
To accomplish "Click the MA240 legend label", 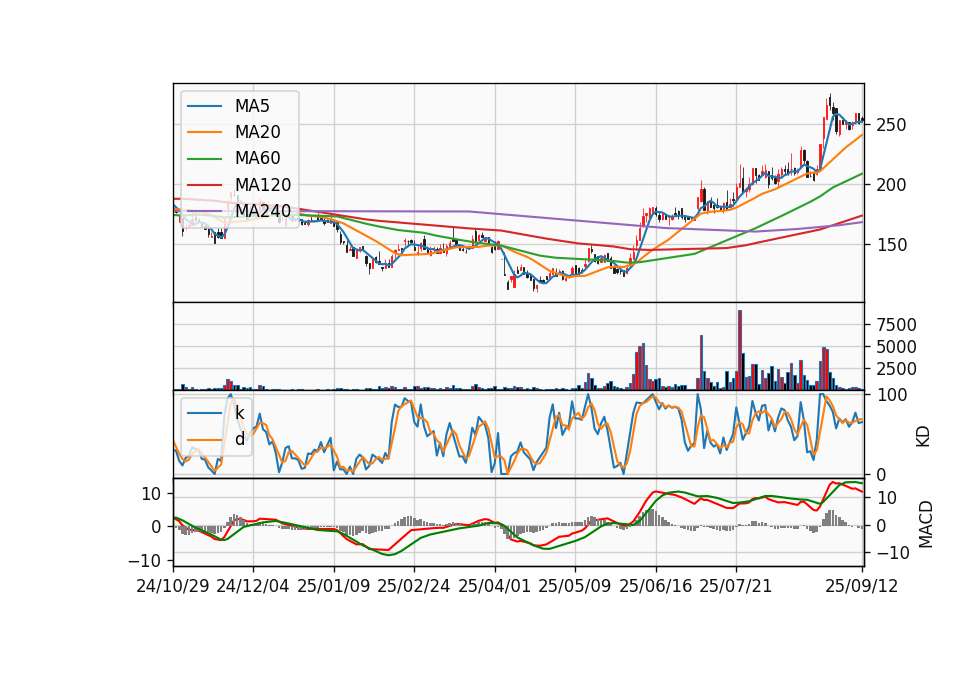I will pos(263,211).
